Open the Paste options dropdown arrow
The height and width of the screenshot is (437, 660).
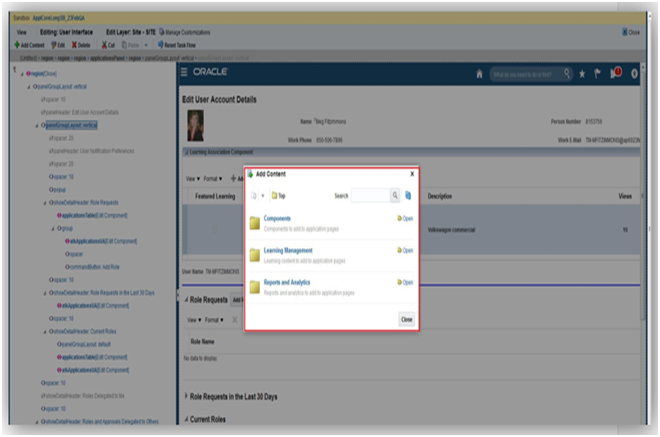tap(146, 45)
